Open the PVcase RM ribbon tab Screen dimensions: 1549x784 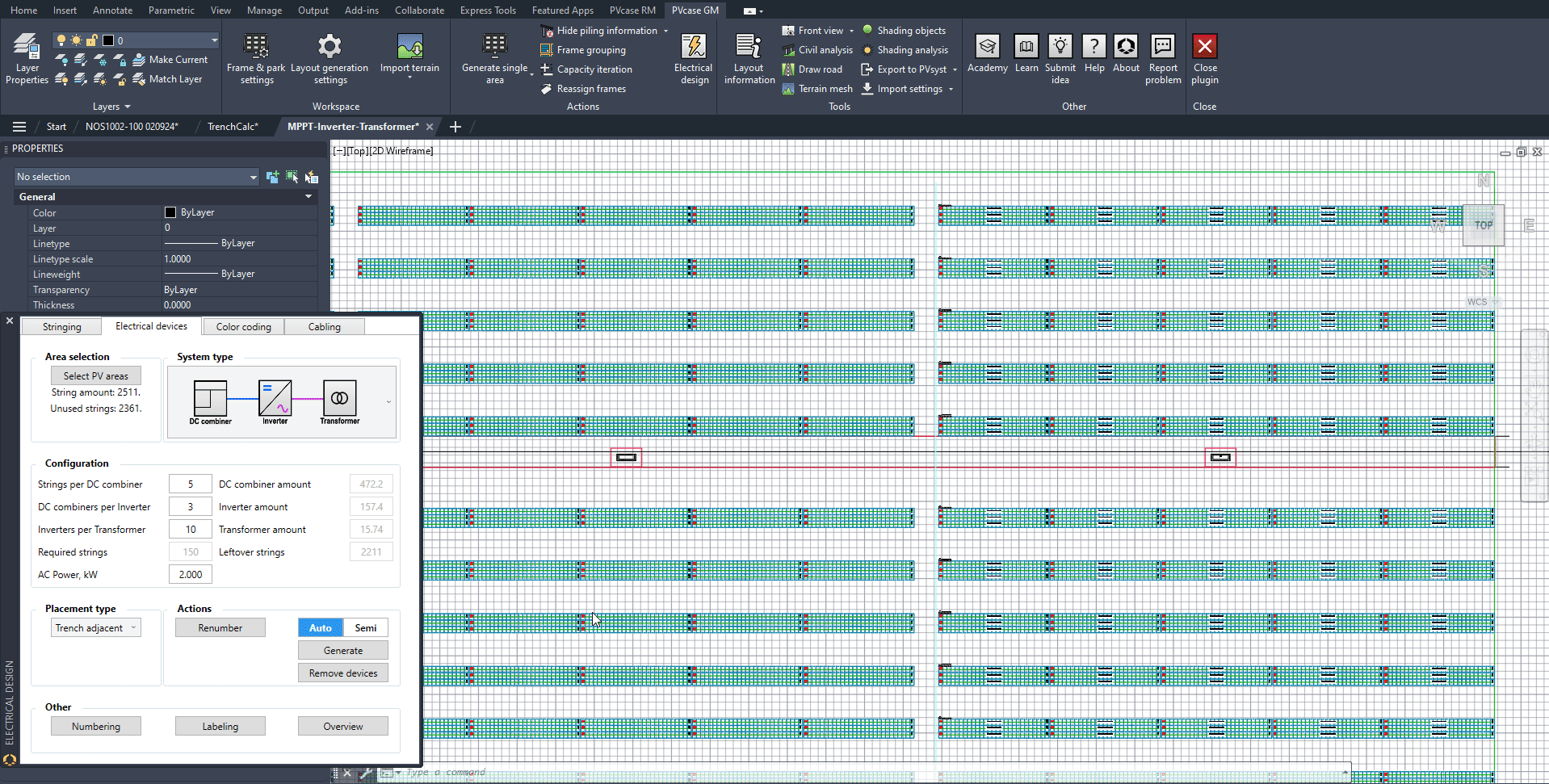632,10
